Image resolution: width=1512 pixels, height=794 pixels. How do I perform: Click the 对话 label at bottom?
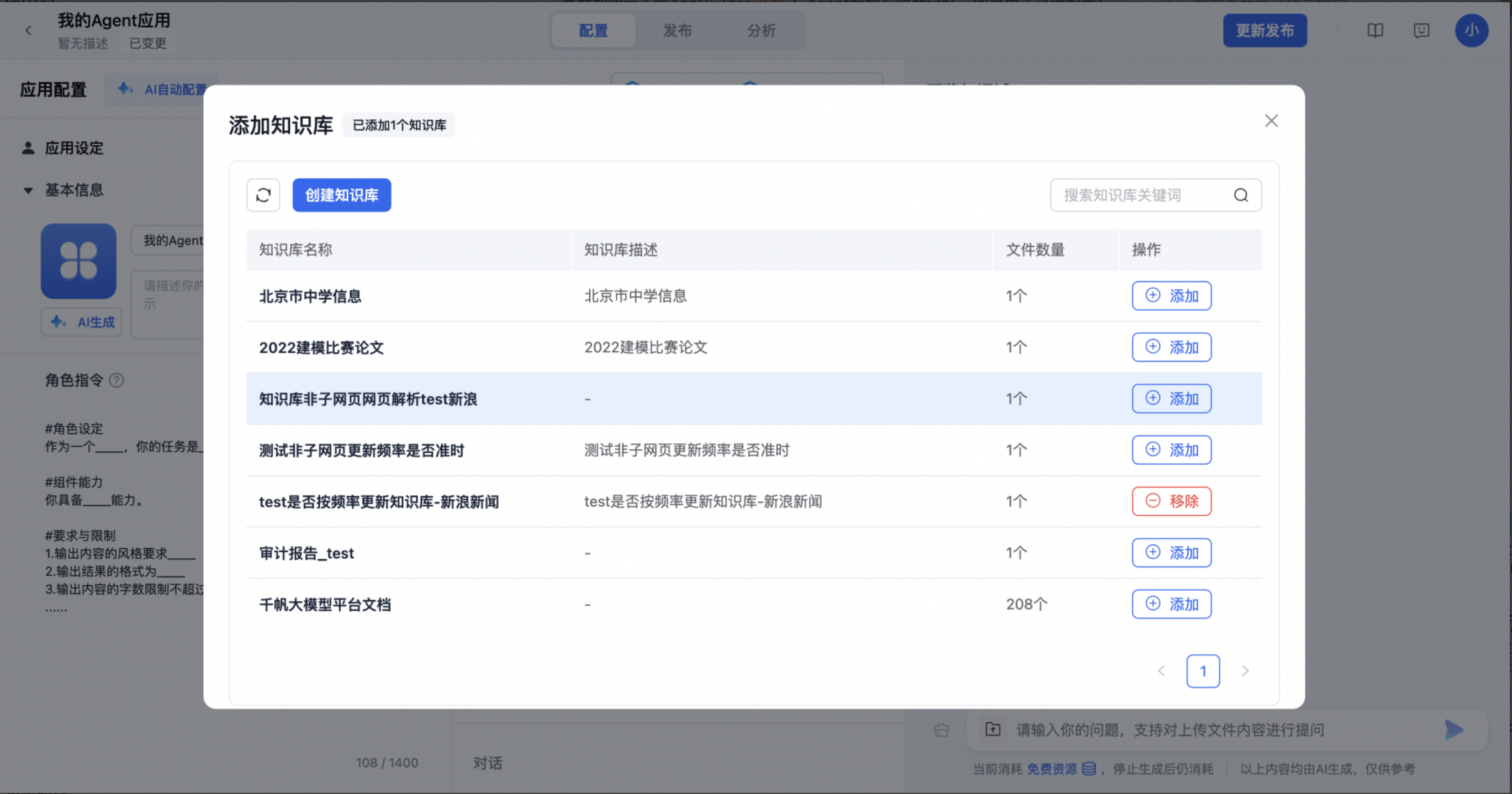click(488, 763)
